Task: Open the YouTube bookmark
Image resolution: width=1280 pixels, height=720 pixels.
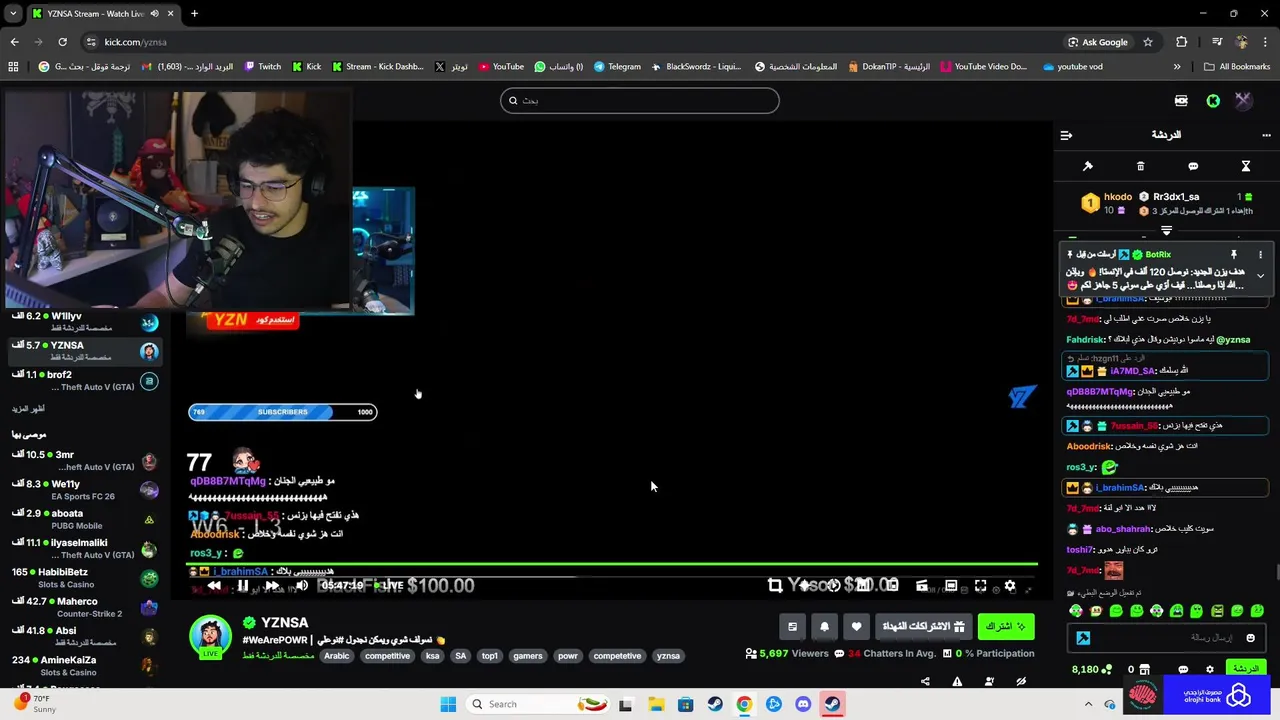Action: pyautogui.click(x=501, y=67)
